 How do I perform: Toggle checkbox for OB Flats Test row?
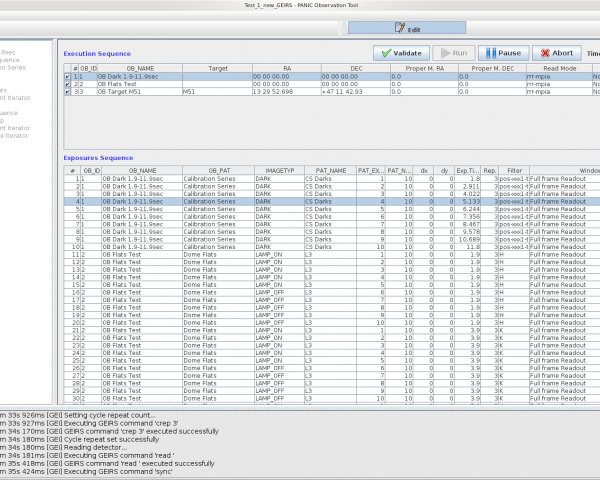(67, 83)
